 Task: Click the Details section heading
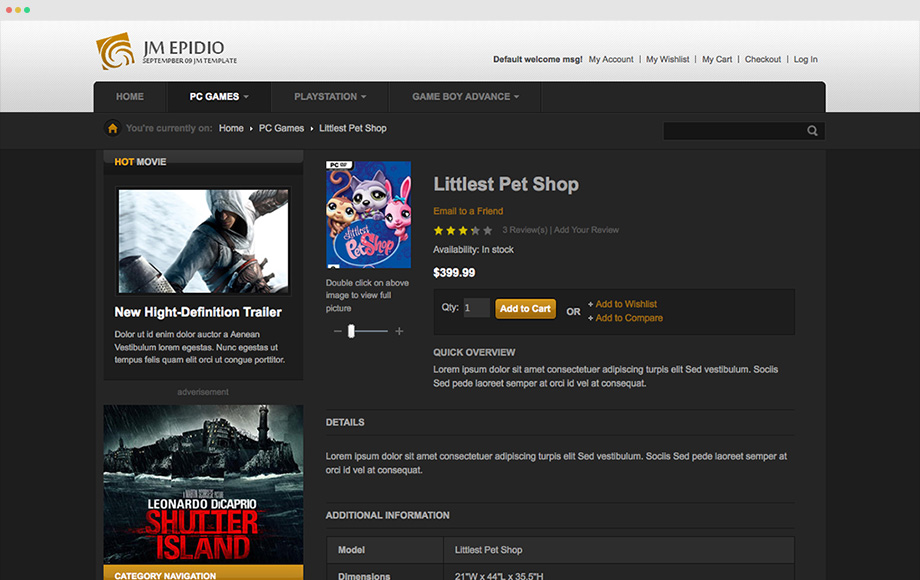point(345,422)
